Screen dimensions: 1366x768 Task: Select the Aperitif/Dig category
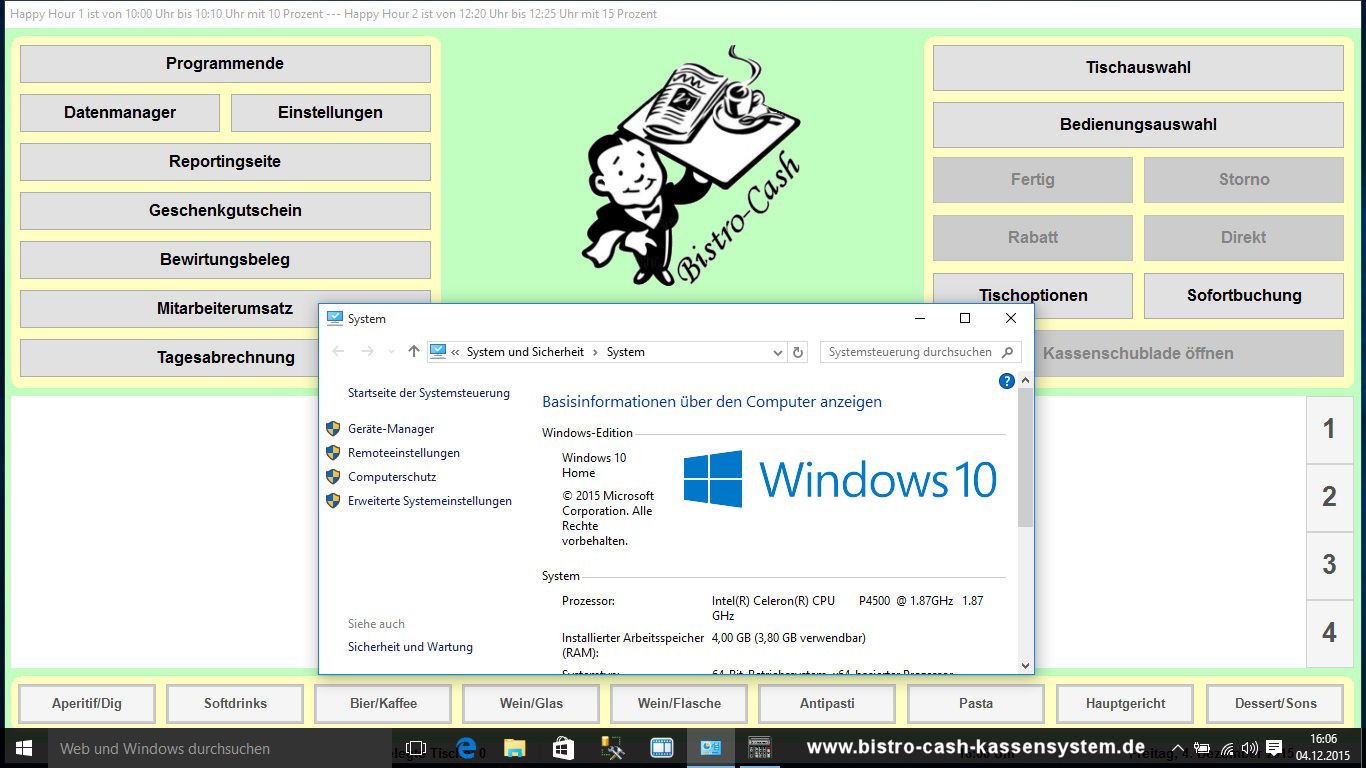tap(87, 703)
